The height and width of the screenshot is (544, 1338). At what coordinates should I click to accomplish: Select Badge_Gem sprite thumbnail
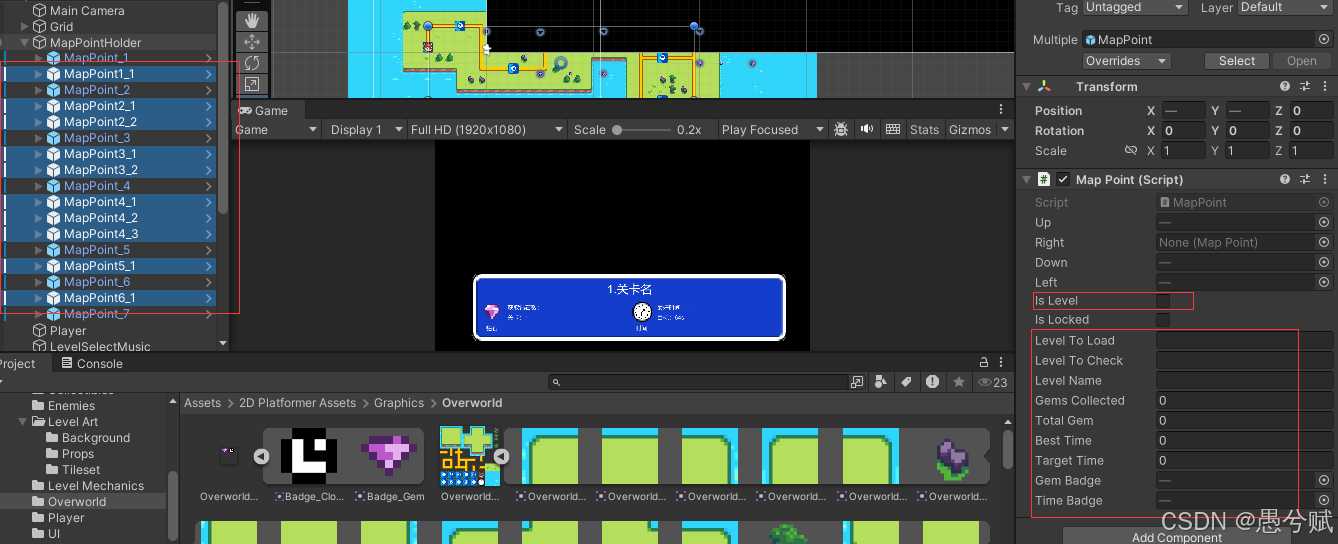pyautogui.click(x=389, y=456)
